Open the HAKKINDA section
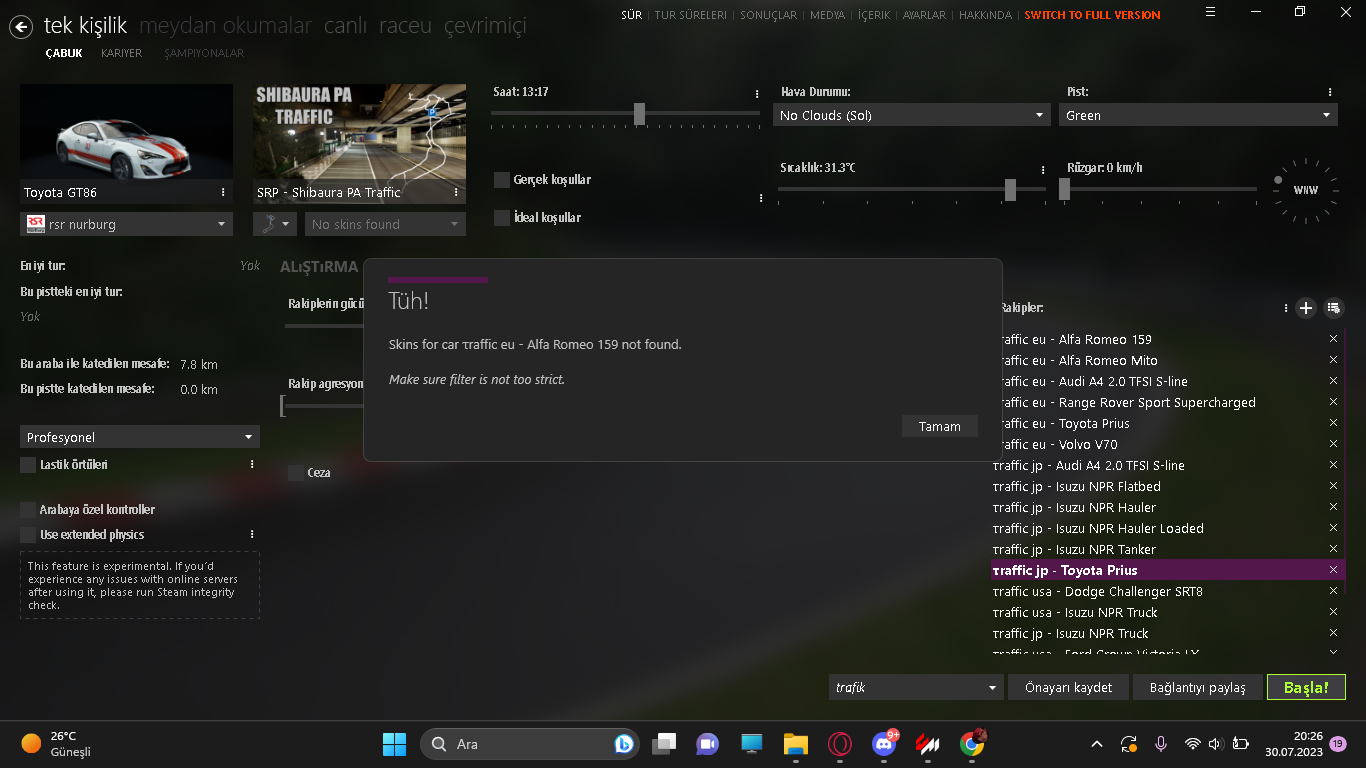The height and width of the screenshot is (768, 1366). pyautogui.click(x=985, y=15)
